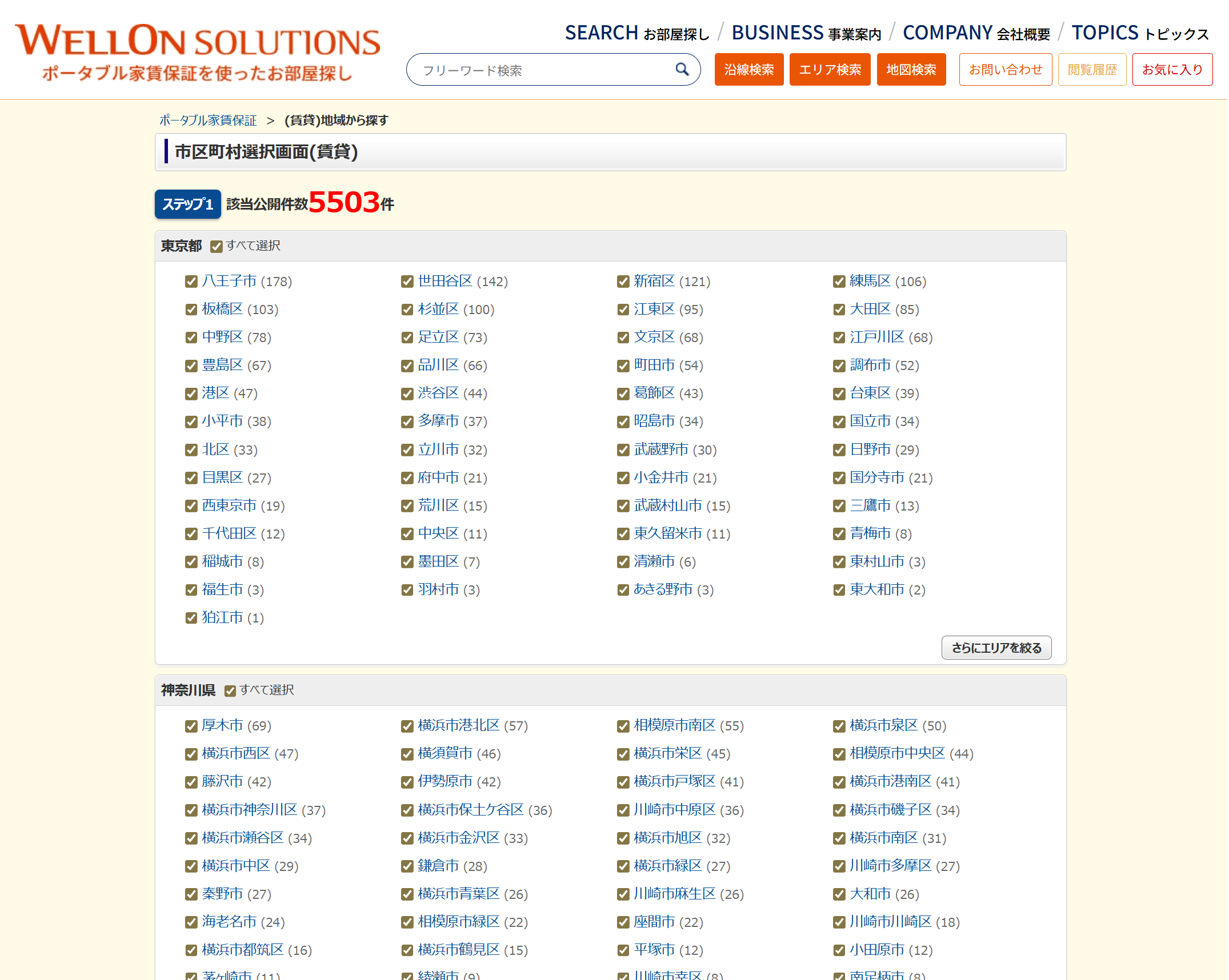The image size is (1229, 980).
Task: Uncheck the 新宿区 checkbox
Action: [623, 282]
